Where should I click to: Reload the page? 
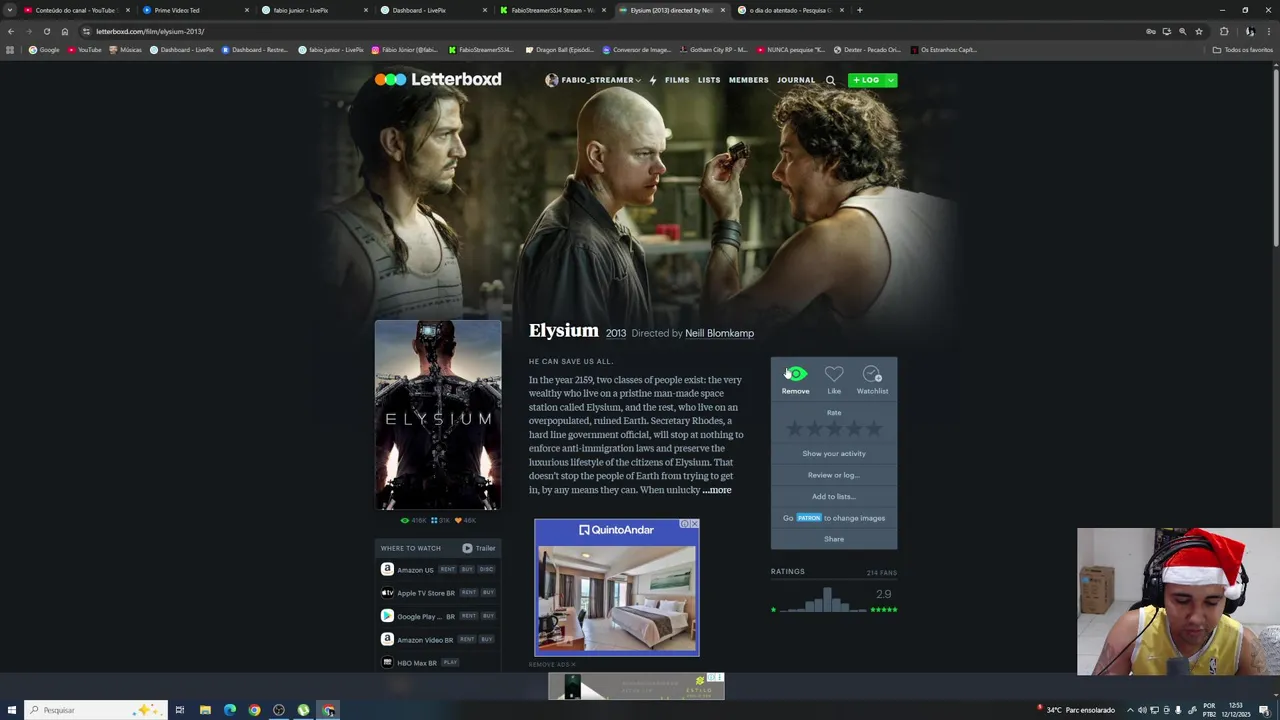point(46,31)
